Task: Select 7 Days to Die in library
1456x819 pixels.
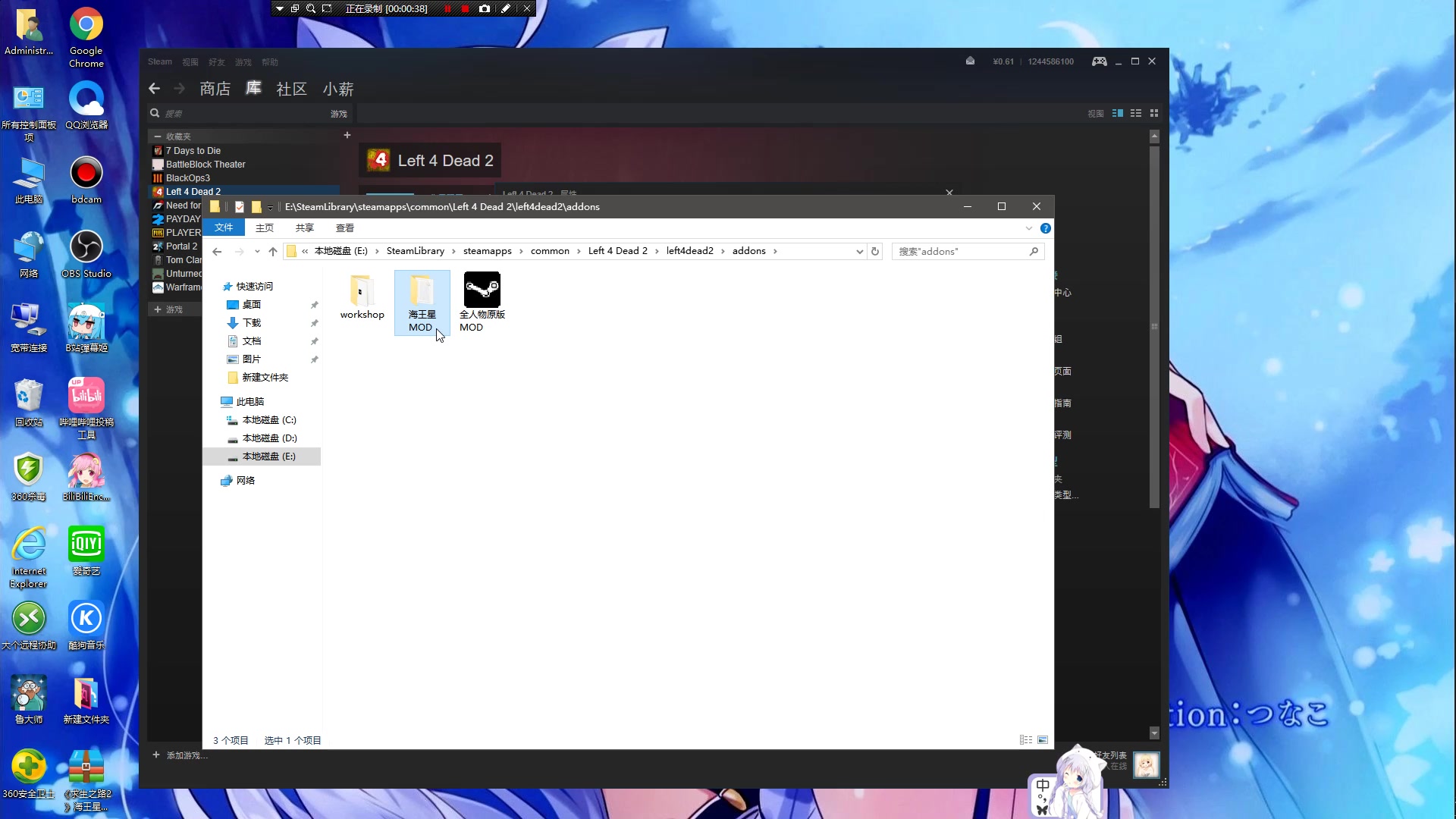Action: pos(193,151)
